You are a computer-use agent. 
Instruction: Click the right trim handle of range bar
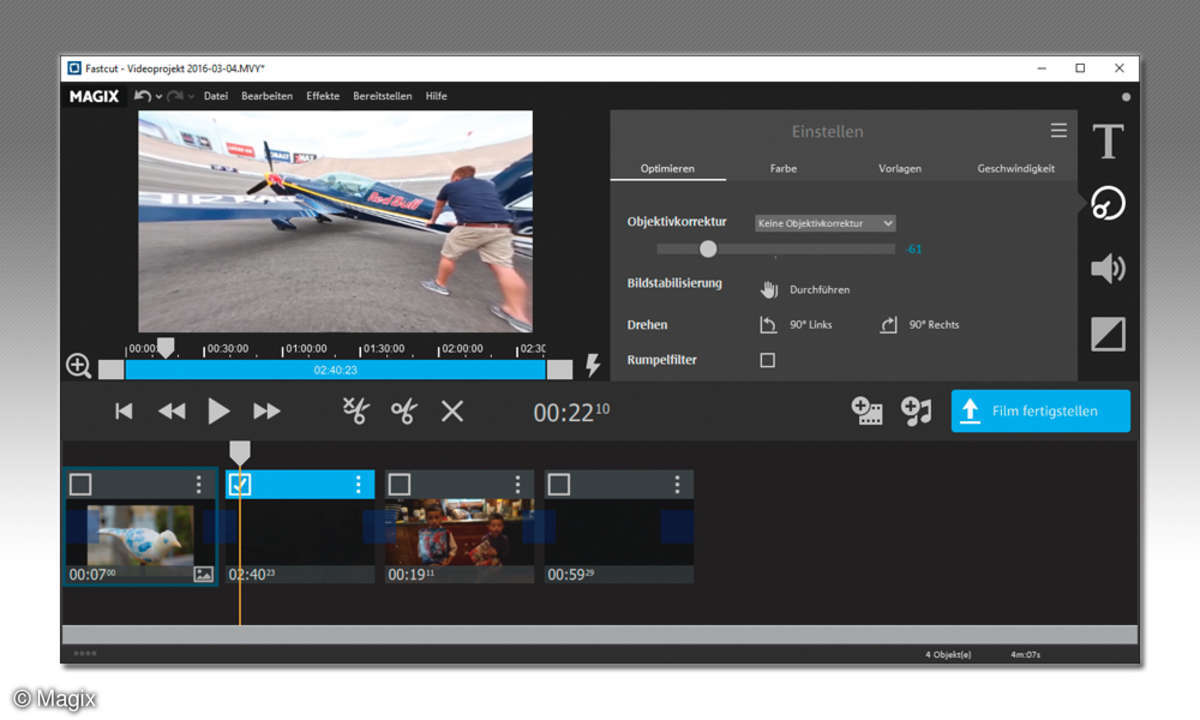coord(560,369)
